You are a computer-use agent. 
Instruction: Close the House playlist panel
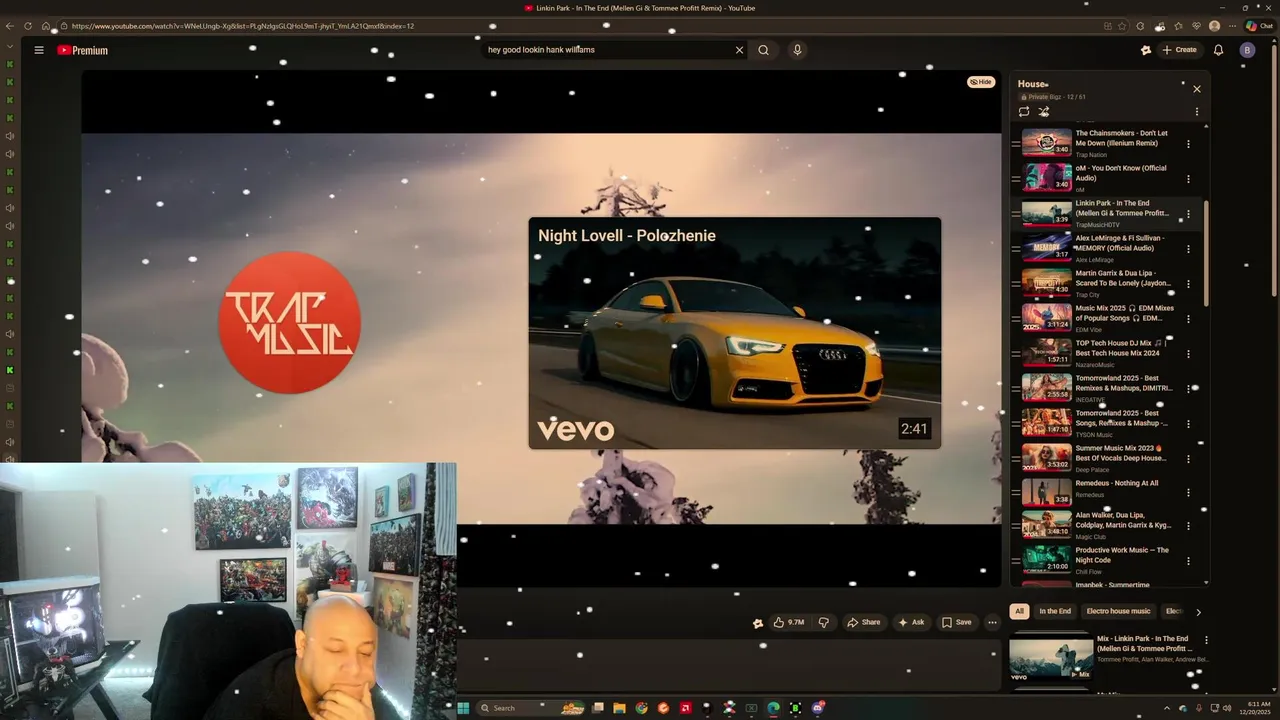(x=1196, y=89)
